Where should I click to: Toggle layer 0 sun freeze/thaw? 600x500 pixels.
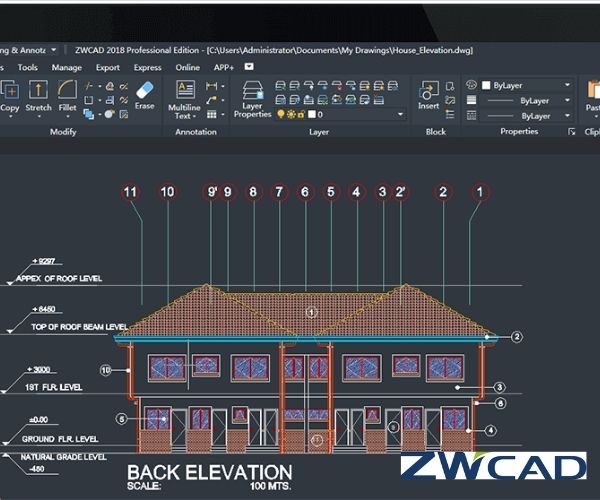pyautogui.click(x=291, y=114)
